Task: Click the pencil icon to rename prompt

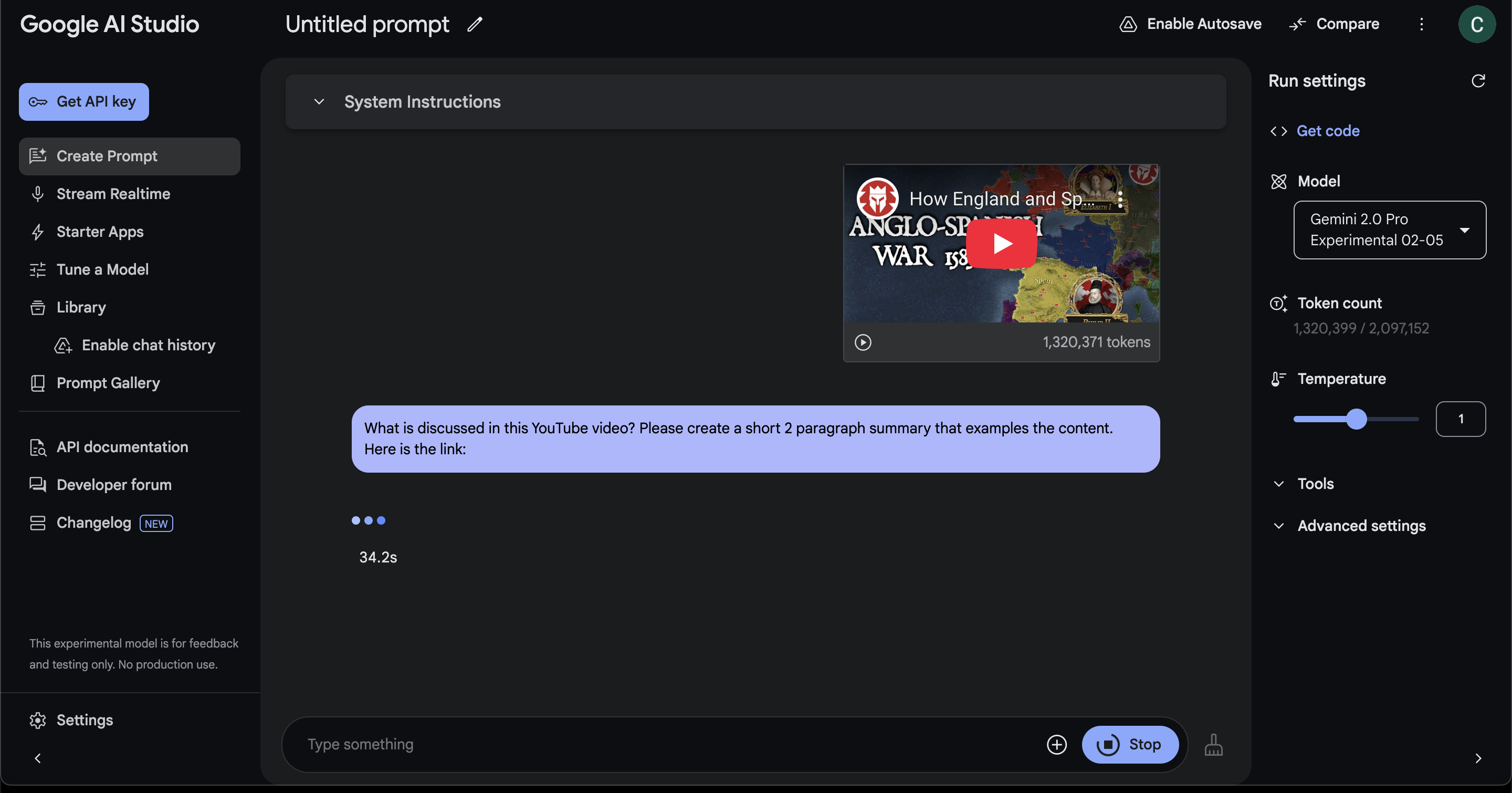Action: (474, 24)
